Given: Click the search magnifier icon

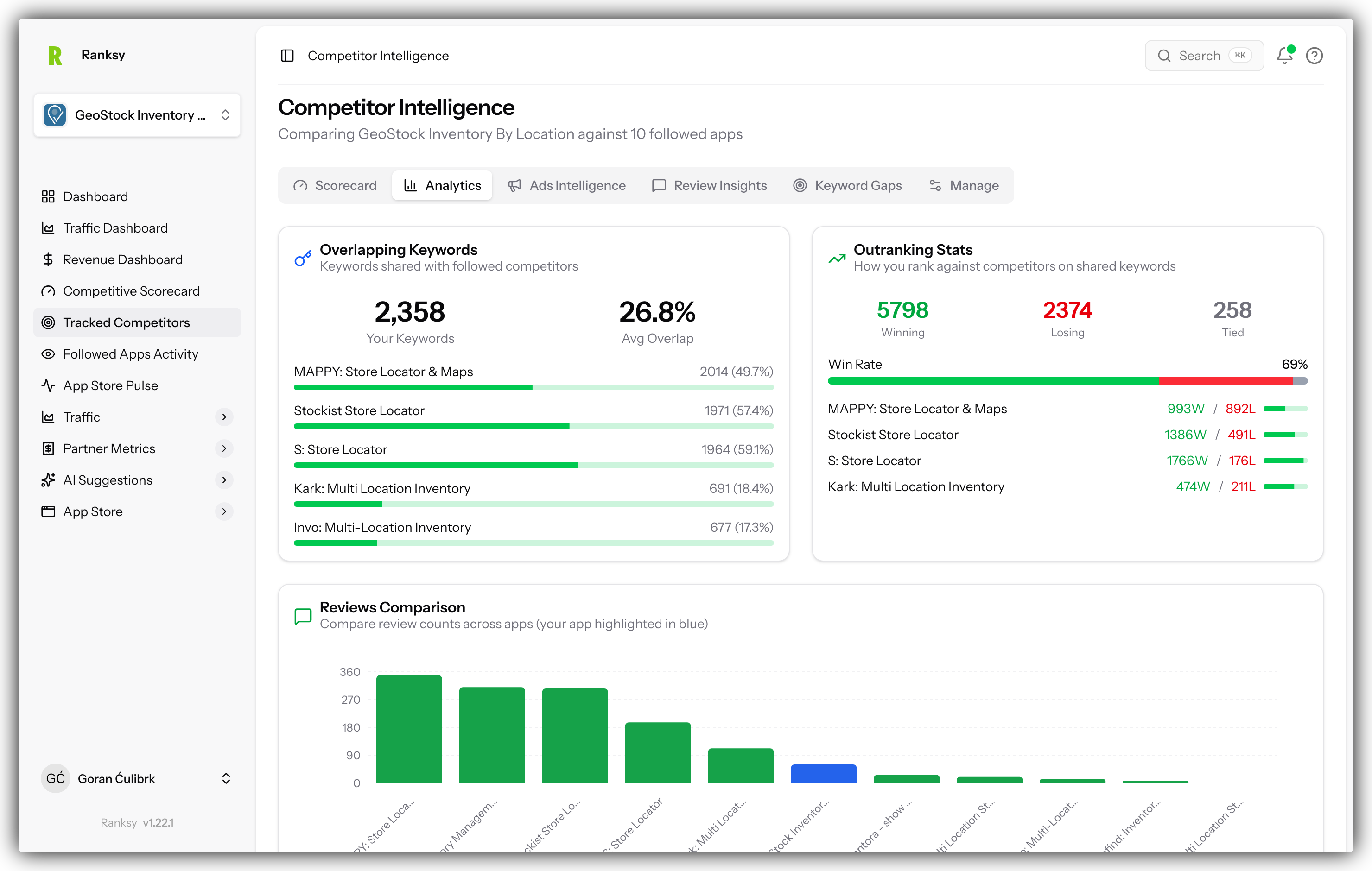Looking at the screenshot, I should coord(1164,55).
